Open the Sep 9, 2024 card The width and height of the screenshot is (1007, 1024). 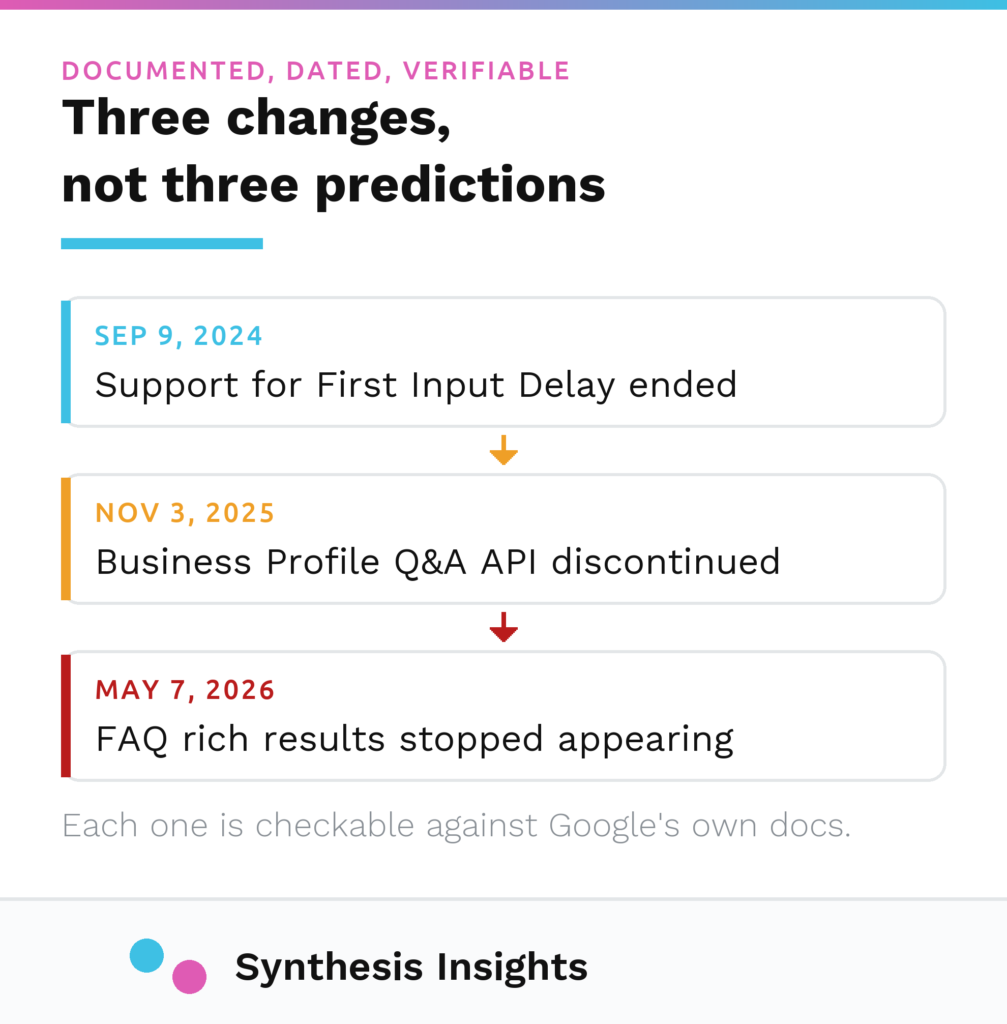504,362
